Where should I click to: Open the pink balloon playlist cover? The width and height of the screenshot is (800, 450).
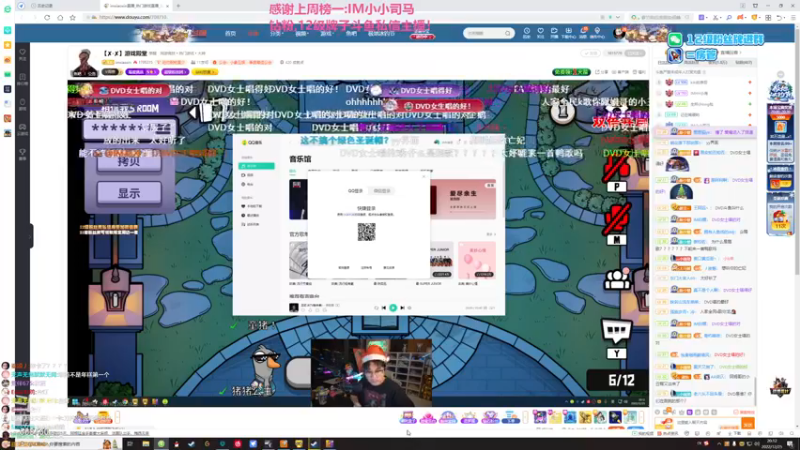click(477, 260)
